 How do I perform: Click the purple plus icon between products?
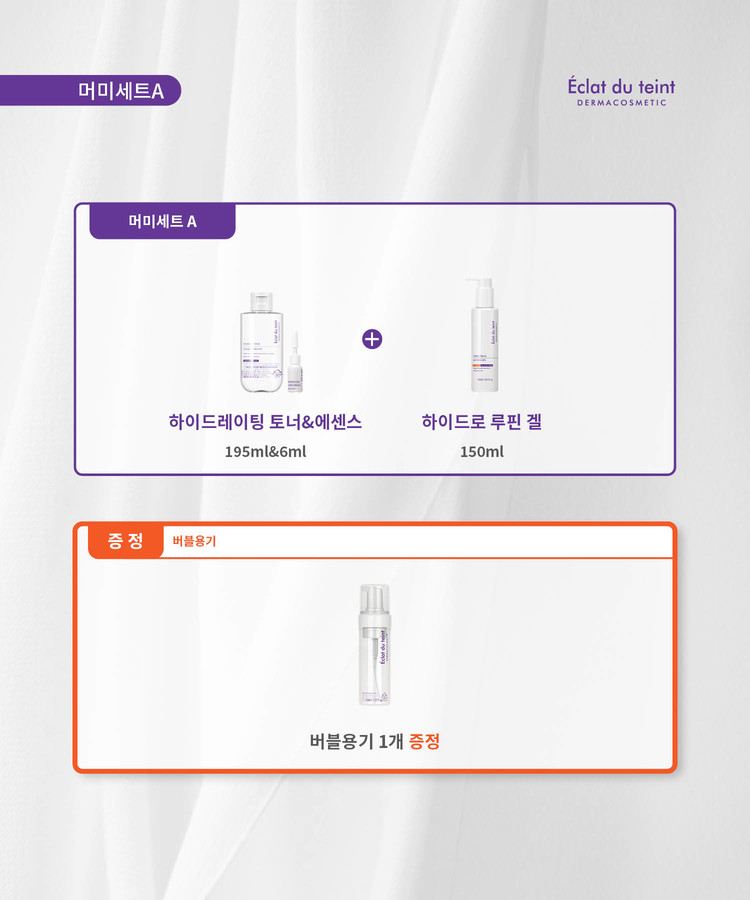click(372, 339)
